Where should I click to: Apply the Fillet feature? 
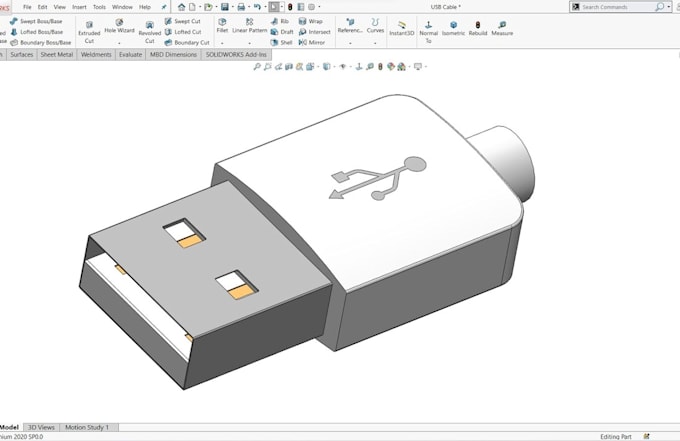(x=222, y=26)
